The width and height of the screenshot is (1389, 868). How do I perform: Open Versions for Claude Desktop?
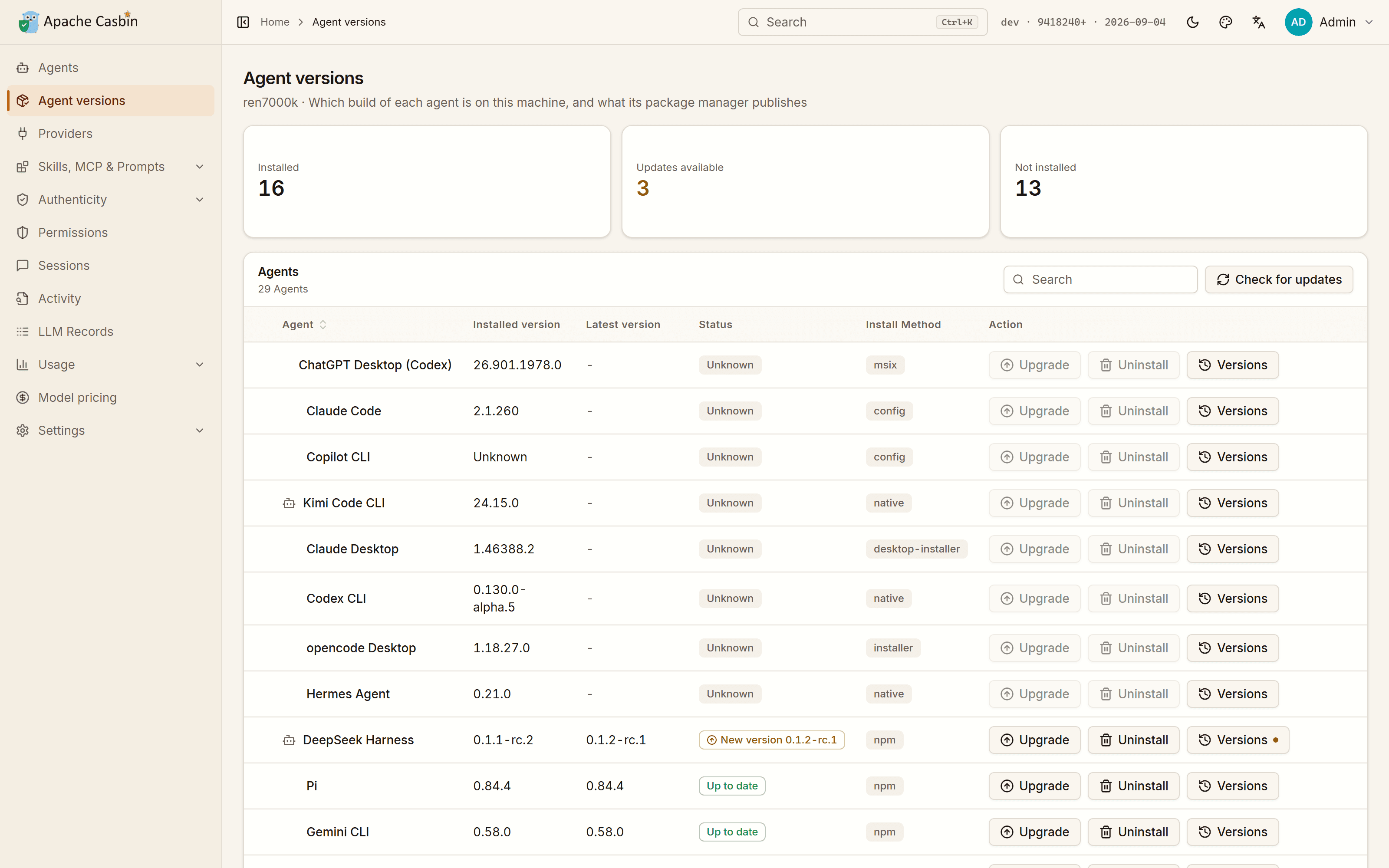(x=1232, y=549)
